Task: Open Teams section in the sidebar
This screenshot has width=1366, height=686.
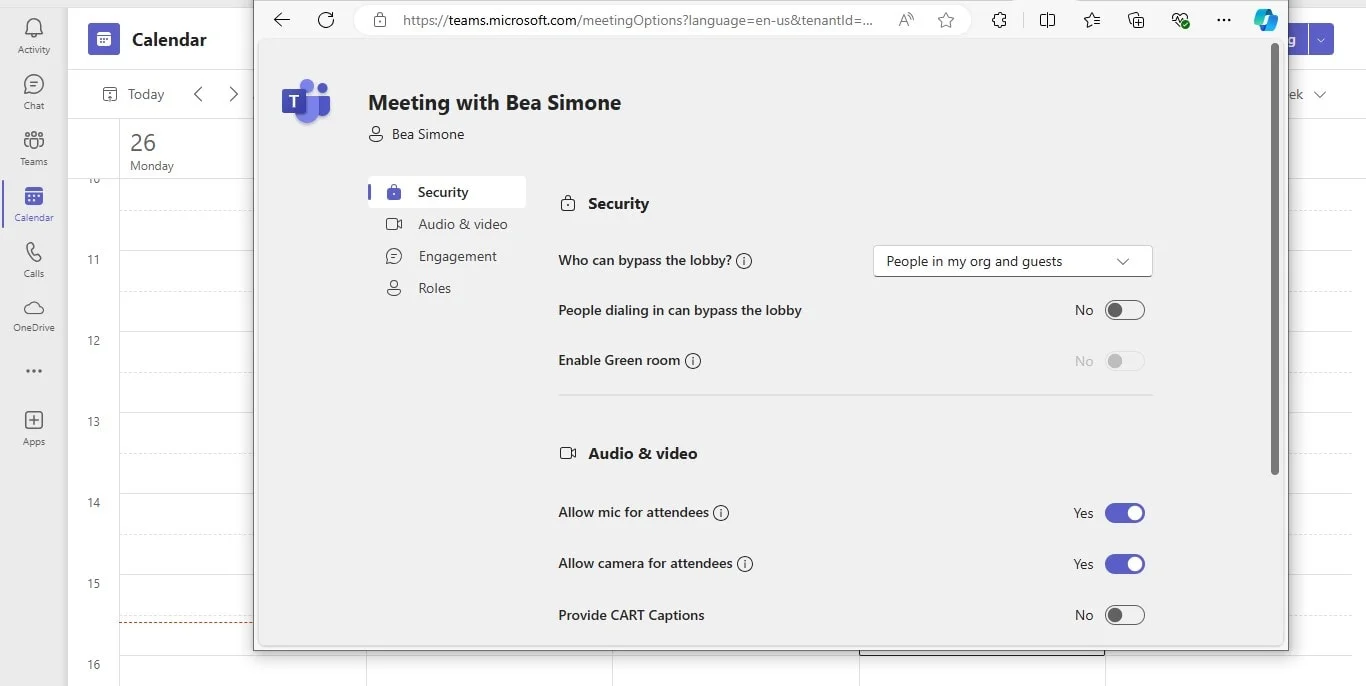Action: click(34, 148)
